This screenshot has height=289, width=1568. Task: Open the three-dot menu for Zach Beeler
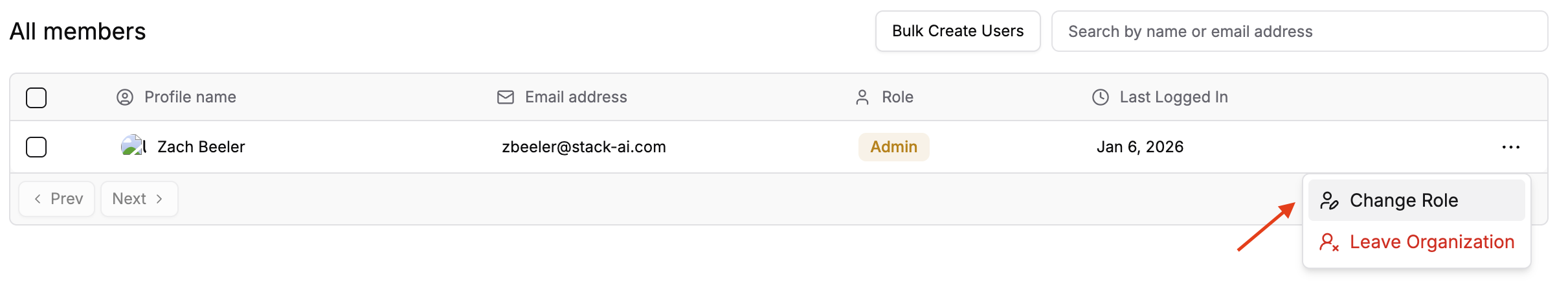pos(1510,147)
